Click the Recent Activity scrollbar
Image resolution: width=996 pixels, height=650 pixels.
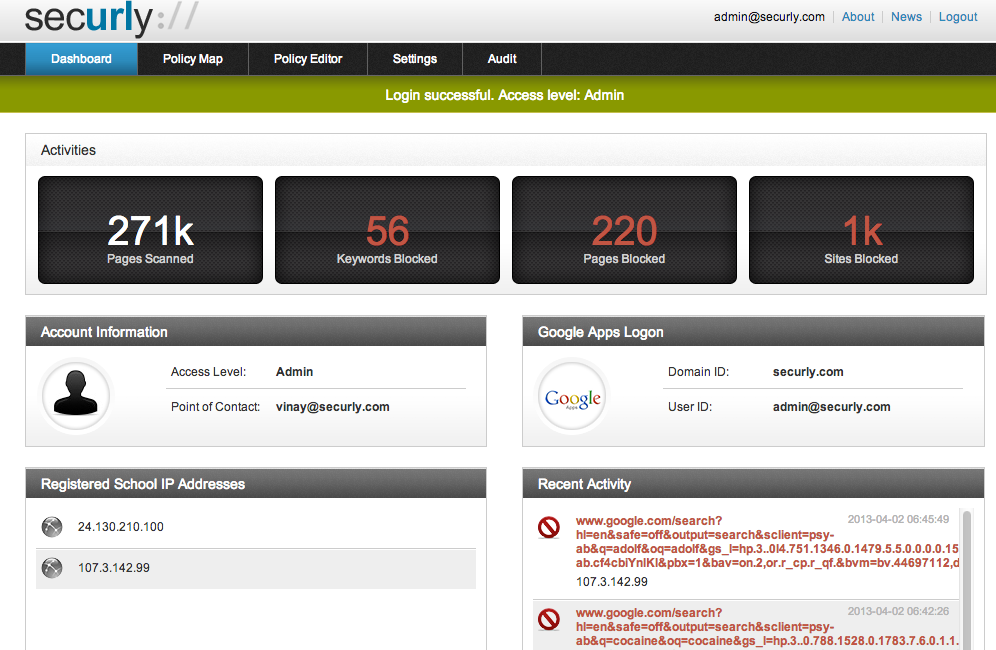967,578
